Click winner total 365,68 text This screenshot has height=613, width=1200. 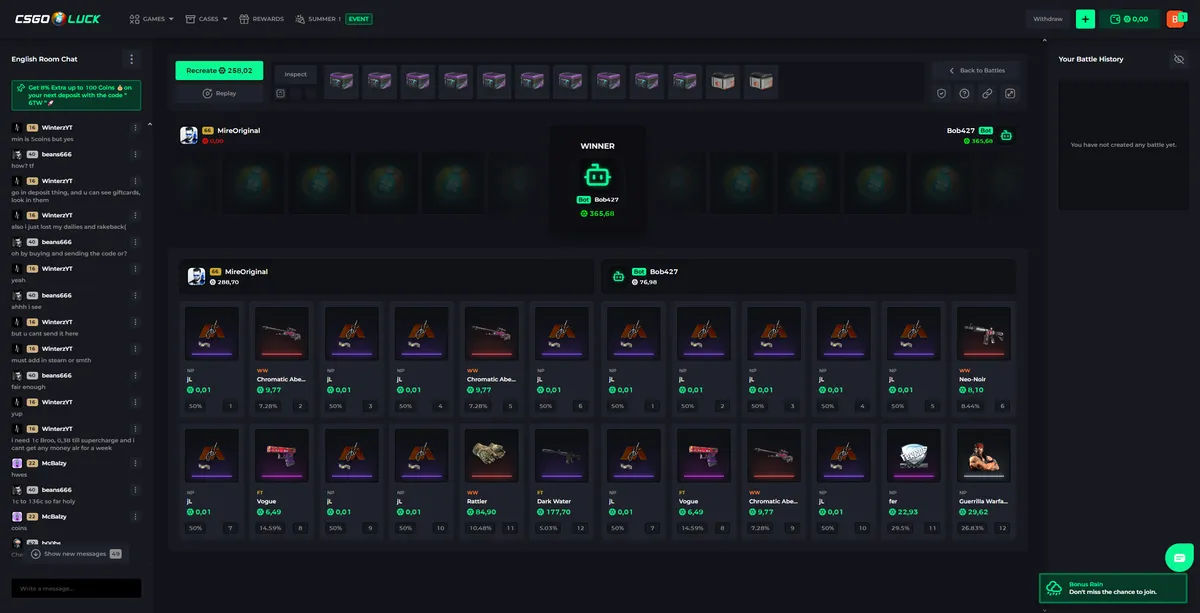click(597, 214)
